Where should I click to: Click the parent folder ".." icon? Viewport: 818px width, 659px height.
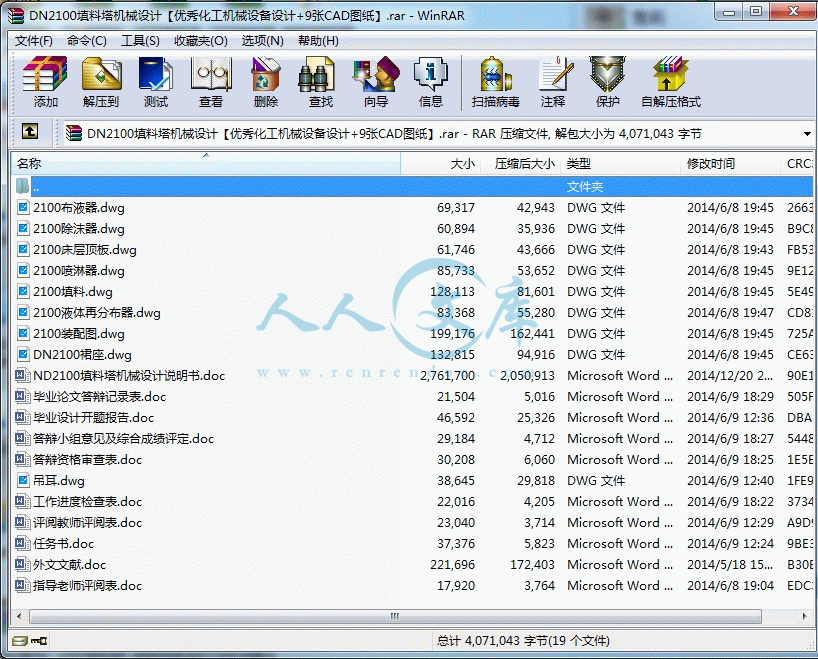[22, 186]
